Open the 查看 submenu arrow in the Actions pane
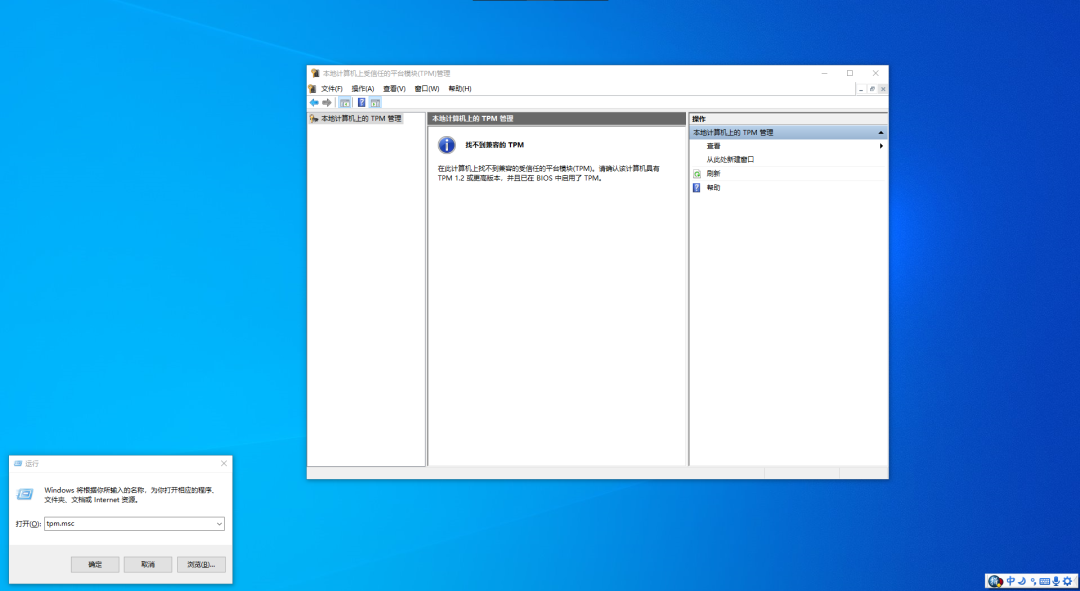 [x=879, y=145]
